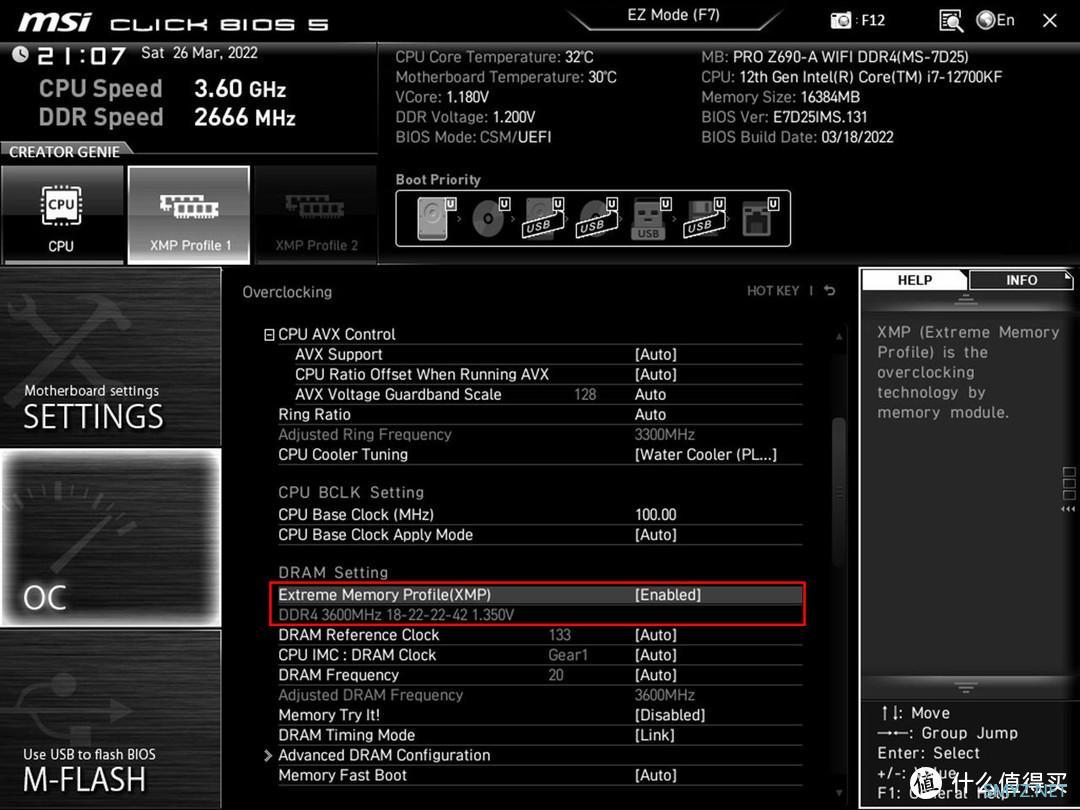This screenshot has height=810, width=1080.
Task: Select the network boot device icon
Action: (760, 218)
